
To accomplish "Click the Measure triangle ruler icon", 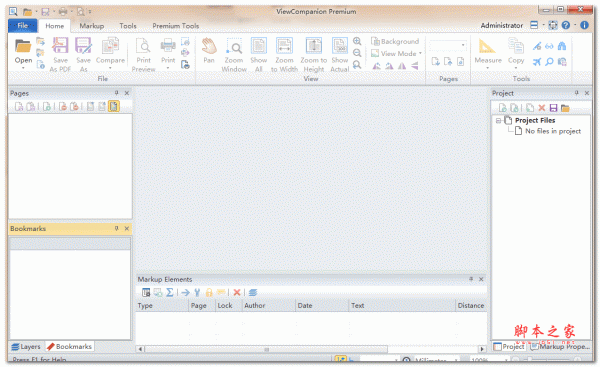I will tap(487, 46).
